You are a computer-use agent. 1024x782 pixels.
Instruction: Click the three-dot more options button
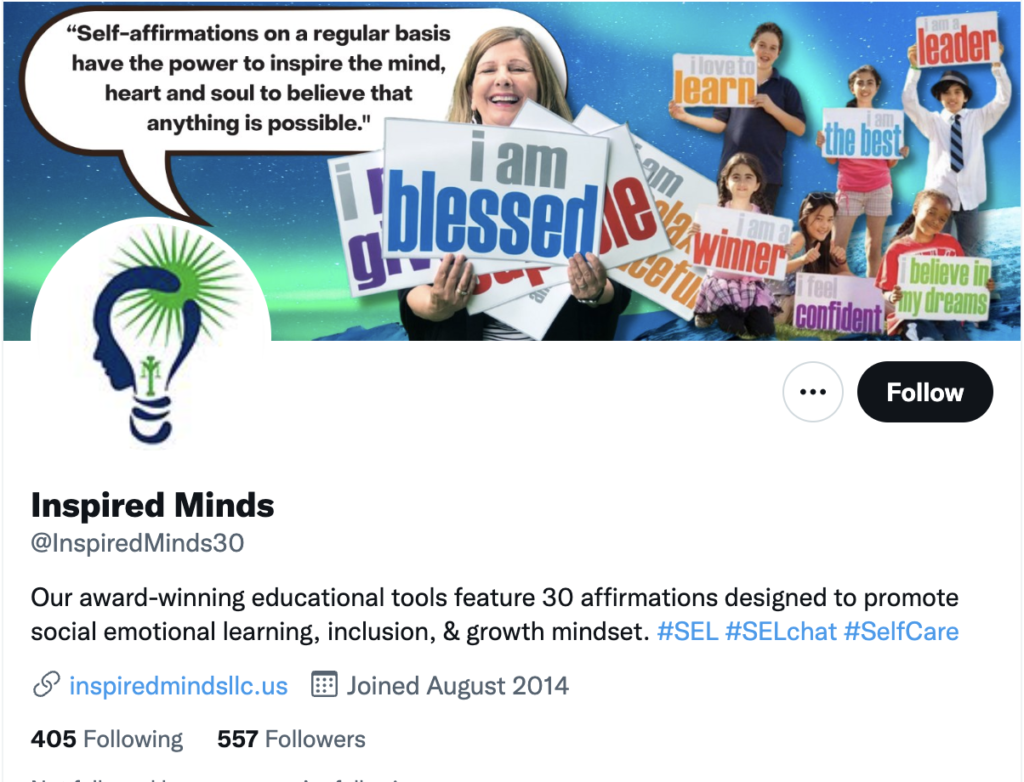[812, 392]
